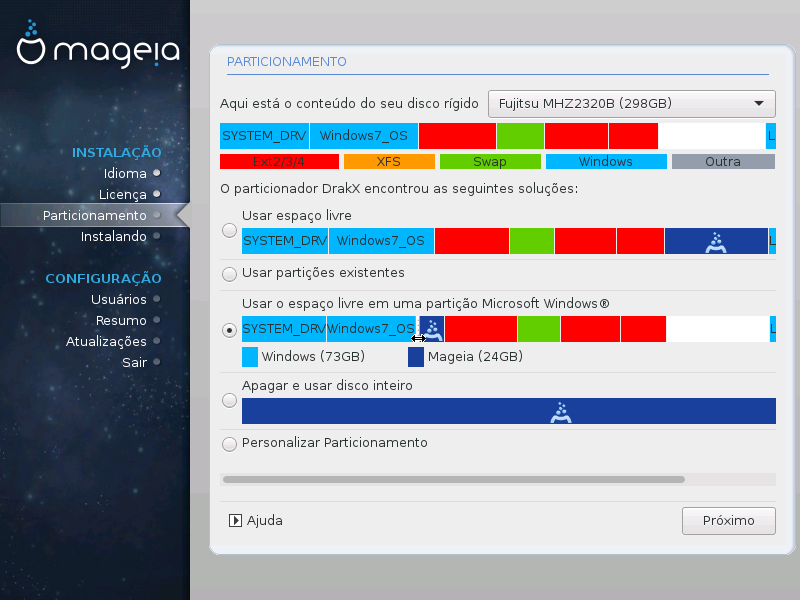This screenshot has height=600, width=800.
Task: Click the Idioma step in the sidebar
Action: click(x=124, y=173)
